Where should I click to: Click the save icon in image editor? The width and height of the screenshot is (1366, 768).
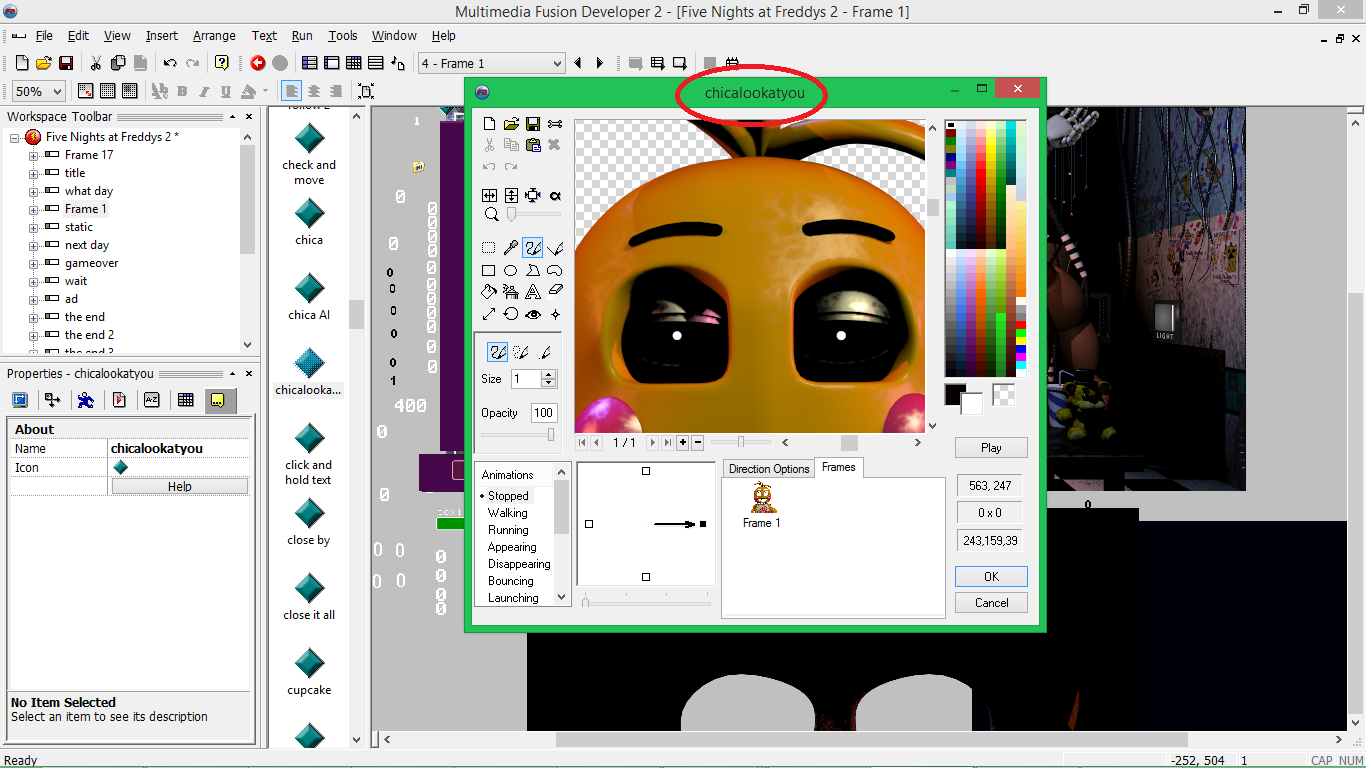[x=533, y=124]
